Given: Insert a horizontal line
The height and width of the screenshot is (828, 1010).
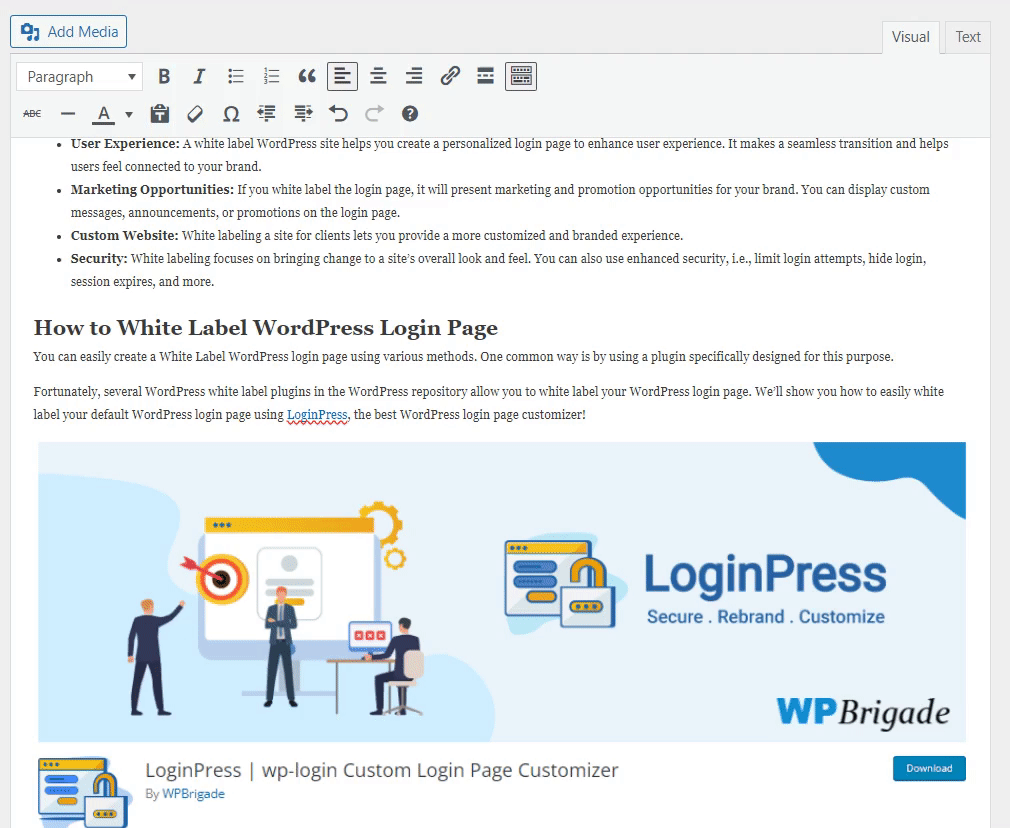Looking at the screenshot, I should pos(68,114).
